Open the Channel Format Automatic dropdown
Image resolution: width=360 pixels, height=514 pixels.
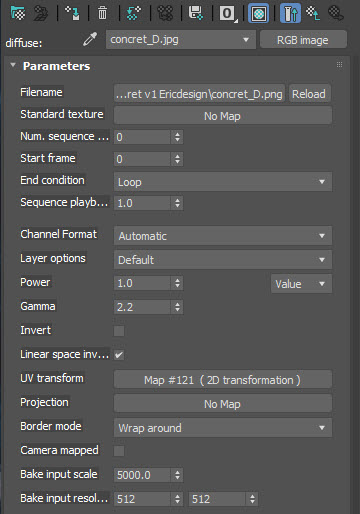(x=223, y=236)
